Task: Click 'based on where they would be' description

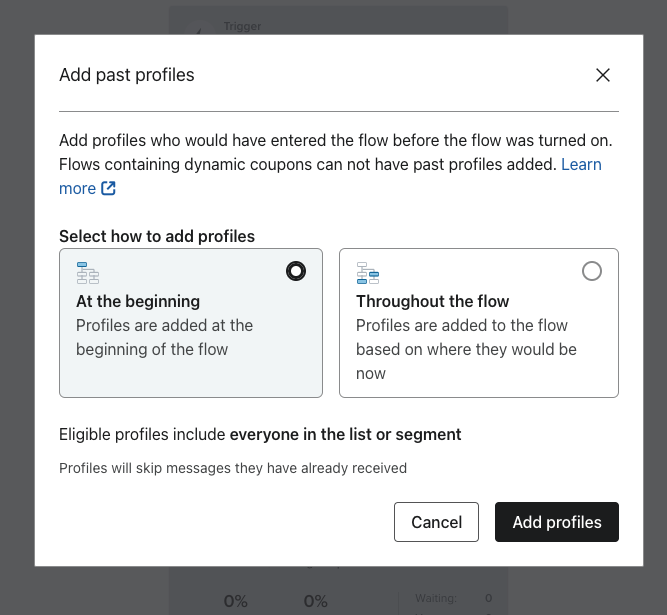Action: click(x=466, y=349)
